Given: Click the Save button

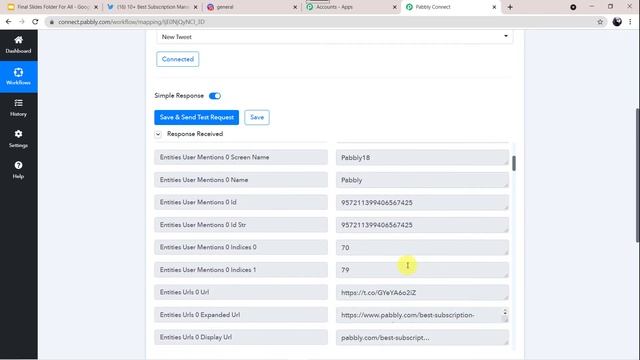Looking at the screenshot, I should (257, 118).
